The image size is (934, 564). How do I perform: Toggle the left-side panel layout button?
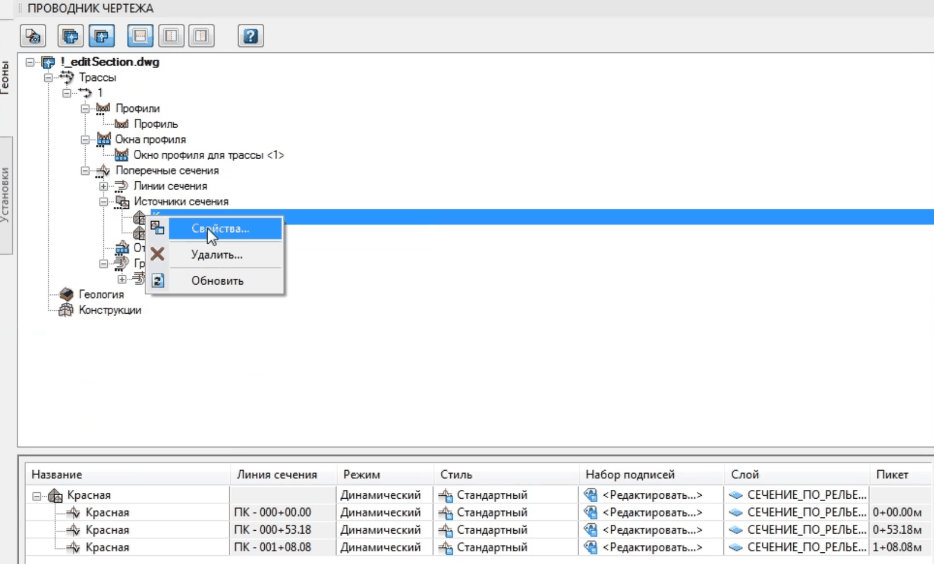171,36
